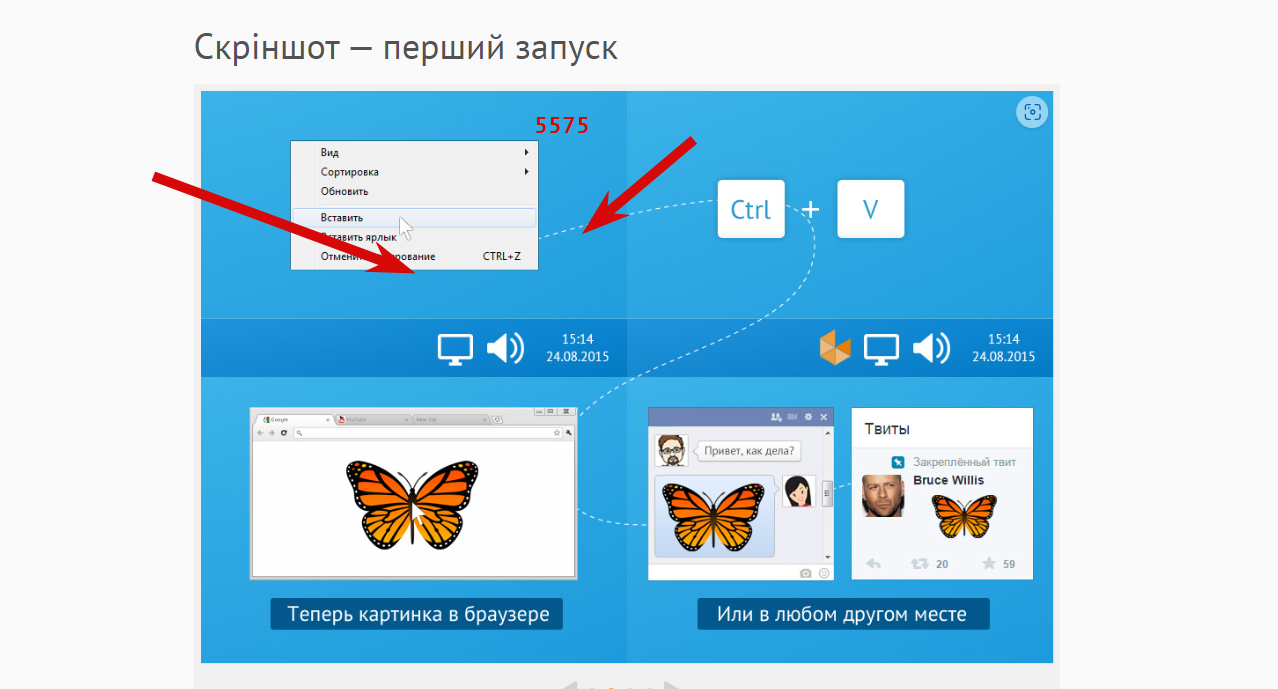Click the add people icon in chat header

(x=776, y=417)
